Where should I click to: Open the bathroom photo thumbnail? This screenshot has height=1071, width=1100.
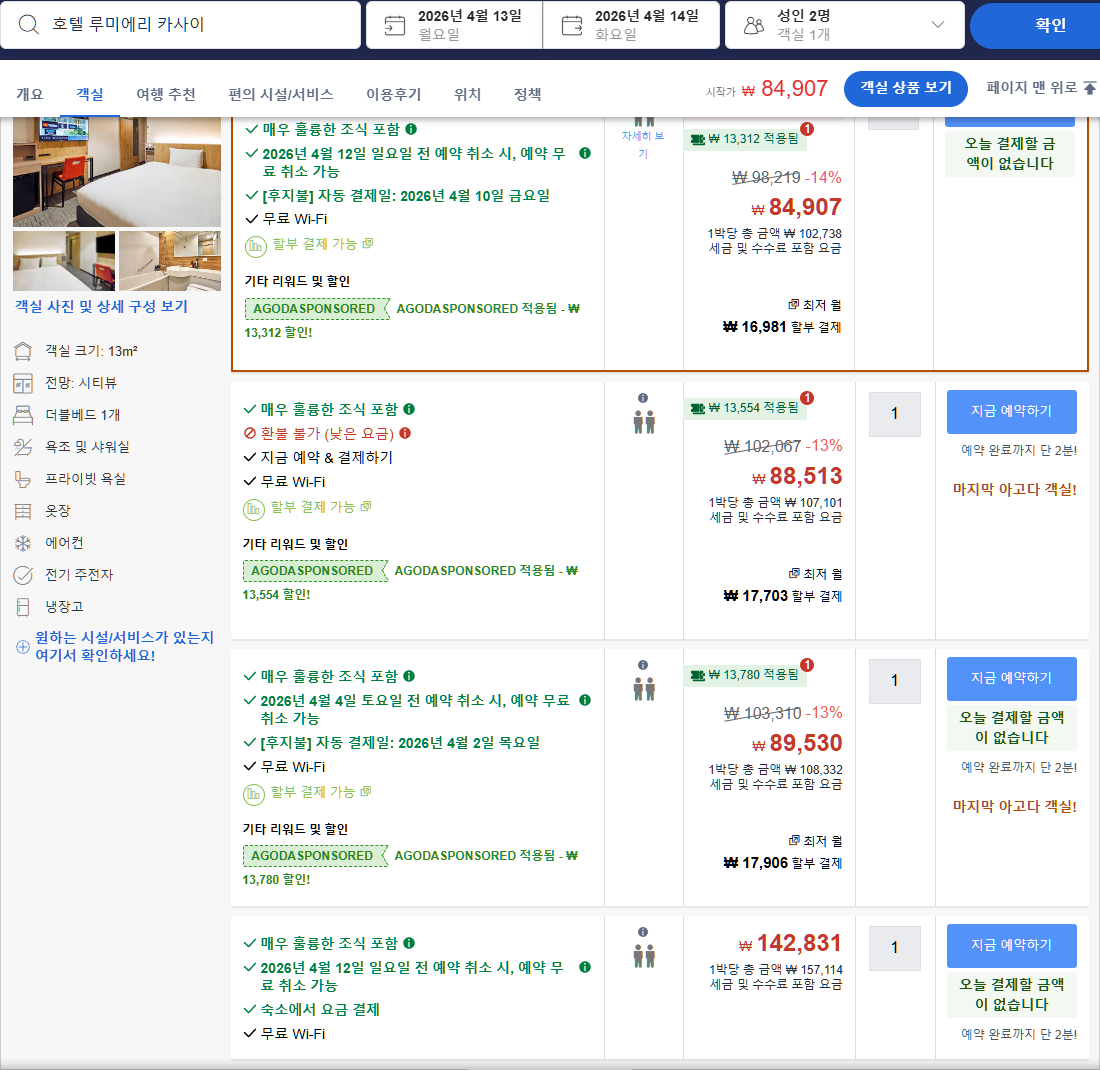(170, 261)
